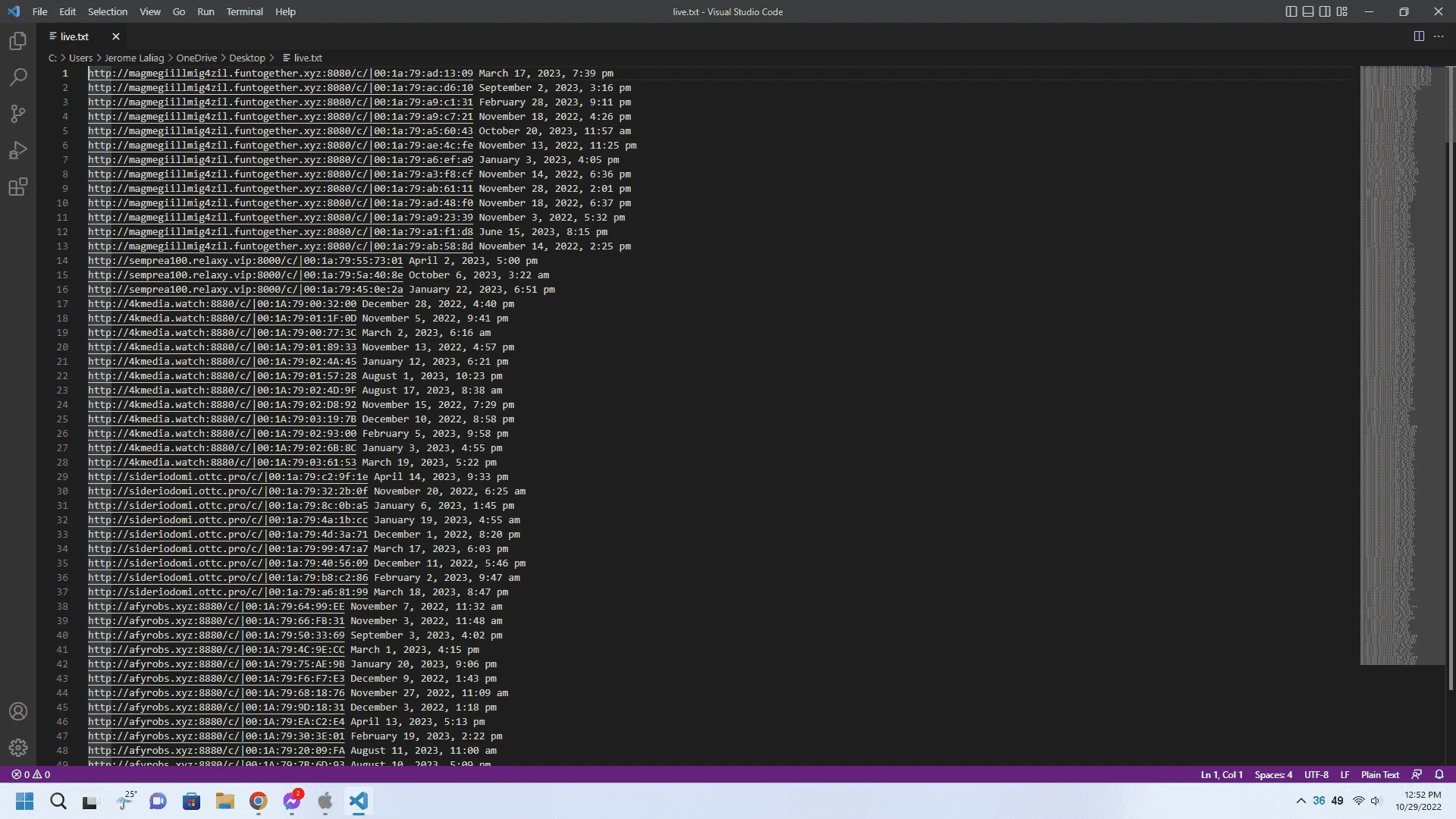Open More Actions ellipsis for editor
This screenshot has height=819, width=1456.
pos(1439,36)
